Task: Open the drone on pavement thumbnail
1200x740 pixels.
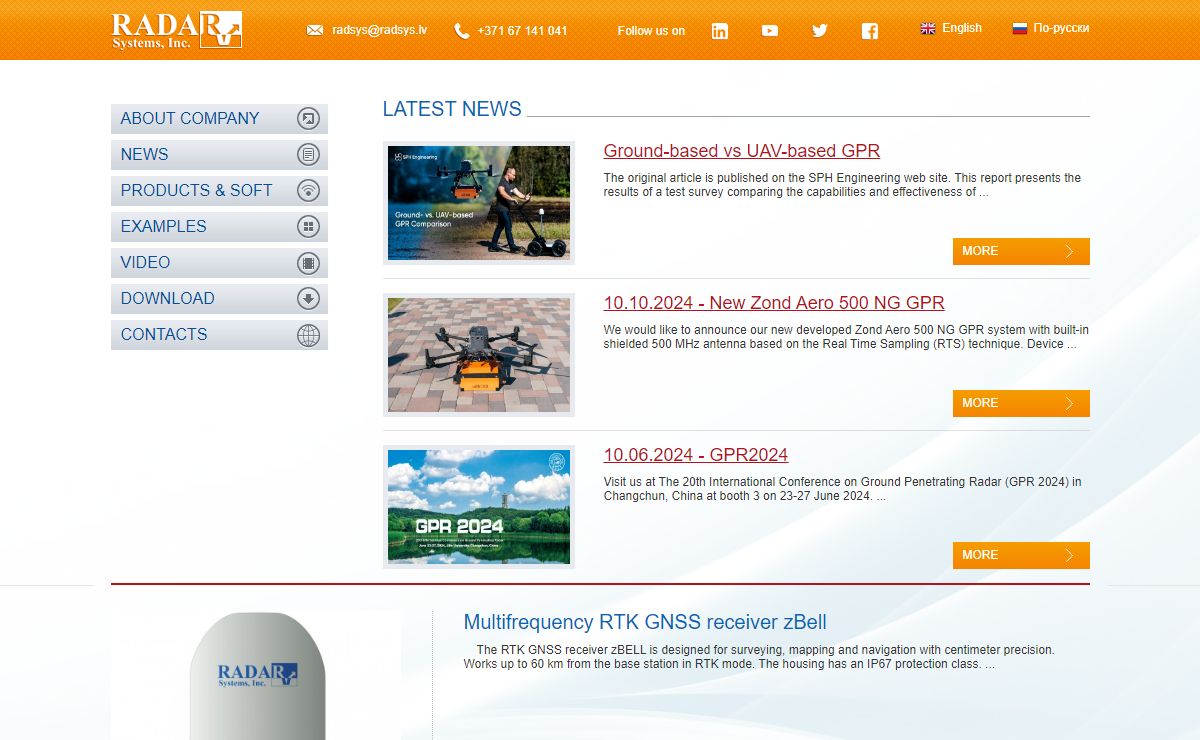Action: click(479, 355)
